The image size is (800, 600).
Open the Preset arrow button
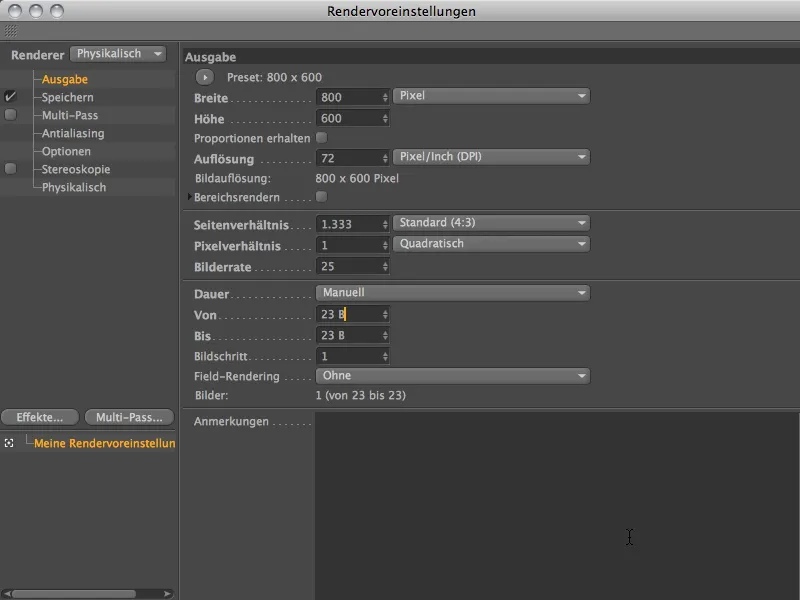pyautogui.click(x=205, y=78)
